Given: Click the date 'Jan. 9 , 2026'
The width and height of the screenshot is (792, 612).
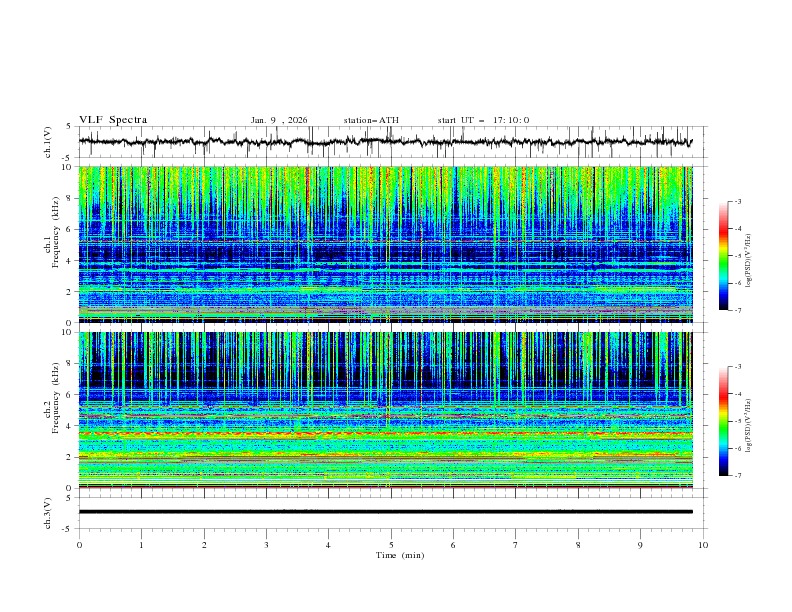Looking at the screenshot, I should [279, 120].
